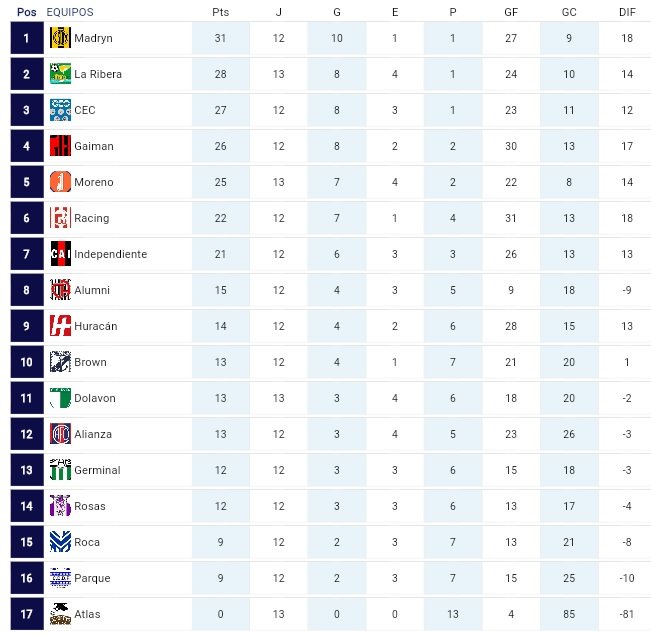The image size is (651, 634).
Task: Select position 1 dark blue cell
Action: (27, 38)
